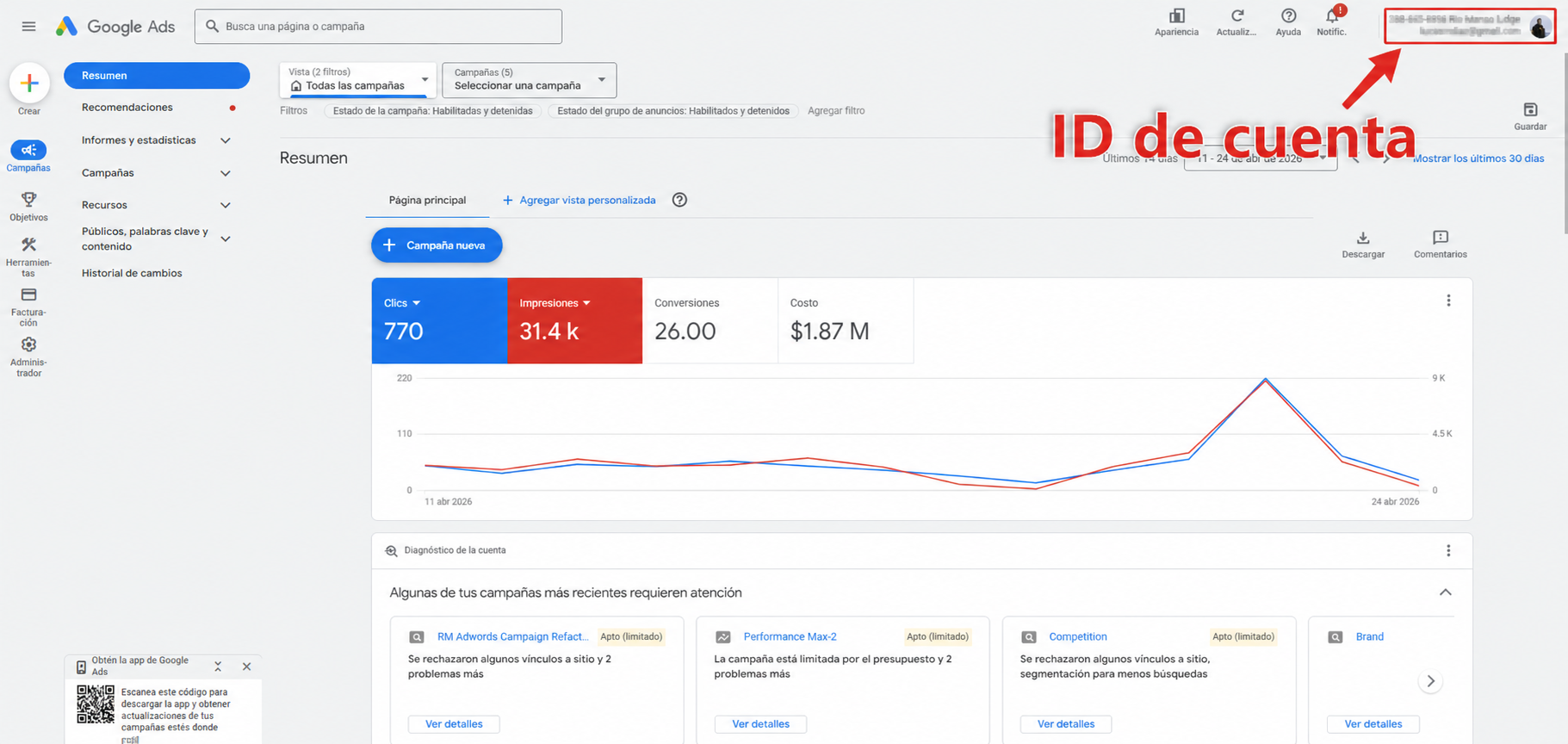
Task: Select the Página principal tab
Action: (x=427, y=200)
